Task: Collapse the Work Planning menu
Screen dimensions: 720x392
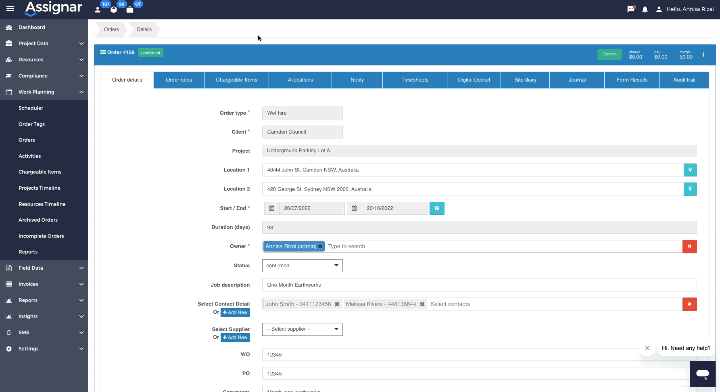Action: click(81, 92)
